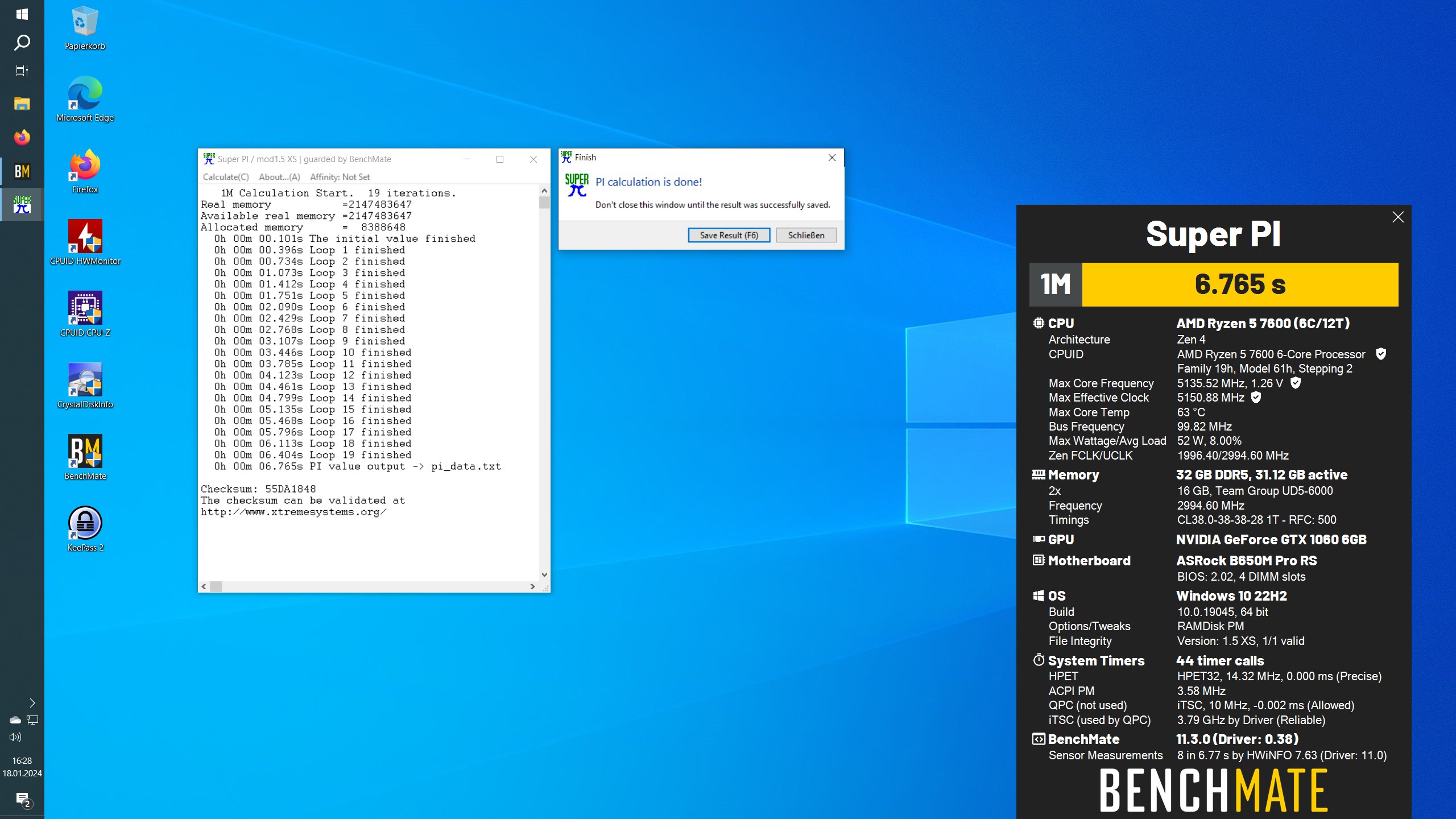This screenshot has width=1456, height=819.
Task: Launch Firefox from the taskbar
Action: [x=22, y=138]
